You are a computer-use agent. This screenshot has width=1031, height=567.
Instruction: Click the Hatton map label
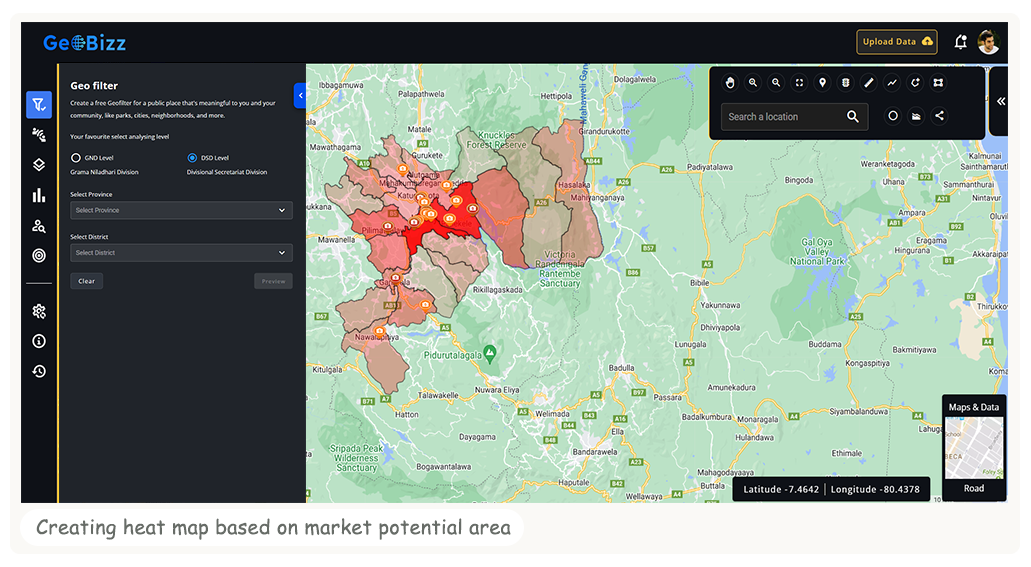[406, 414]
